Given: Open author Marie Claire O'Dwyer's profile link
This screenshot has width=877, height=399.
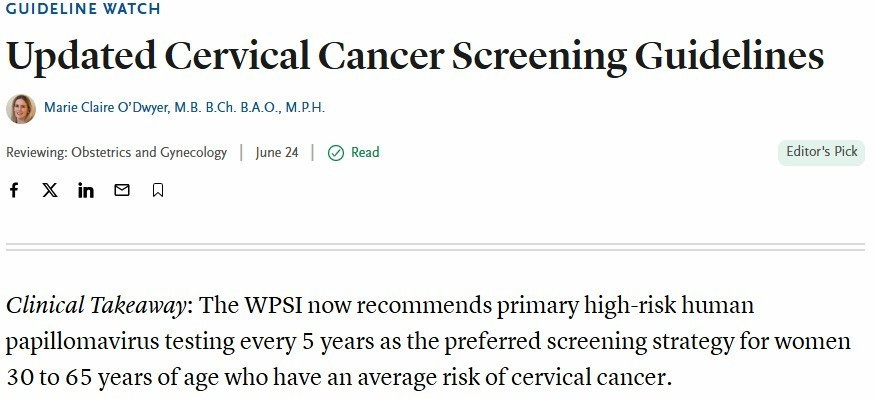Looking at the screenshot, I should pyautogui.click(x=184, y=107).
